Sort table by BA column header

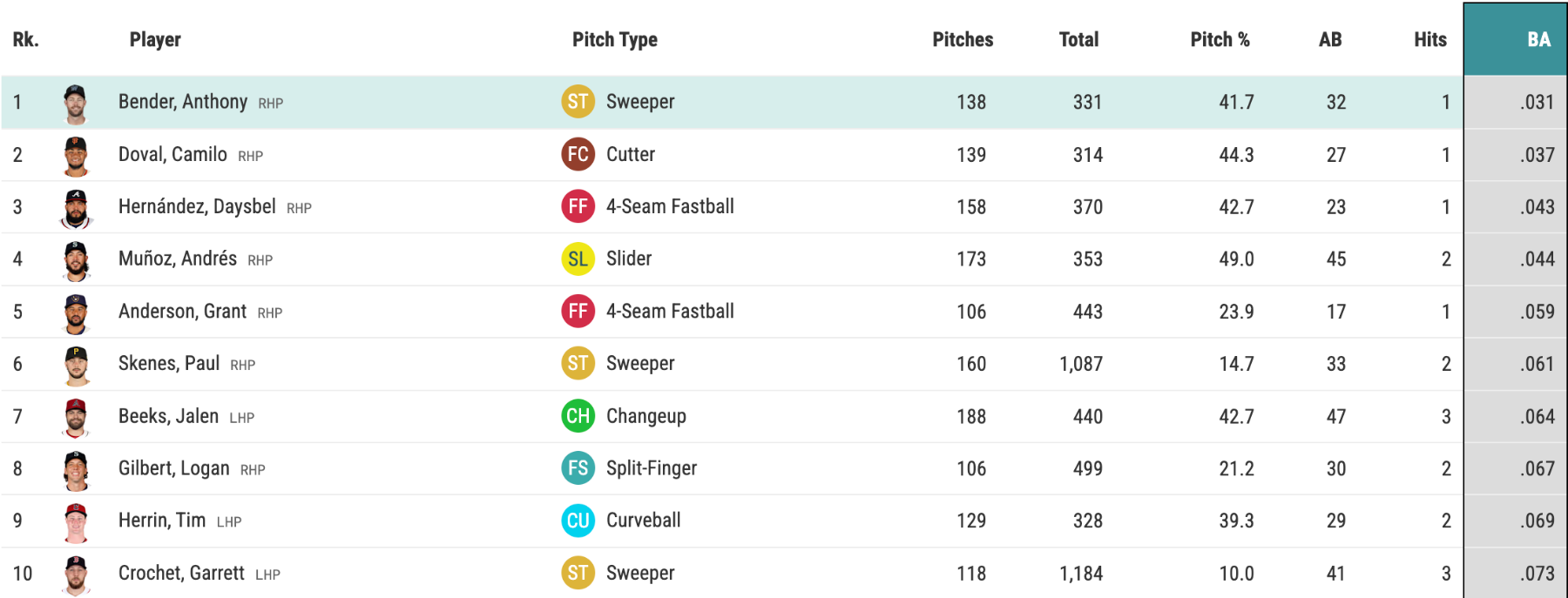(1538, 39)
